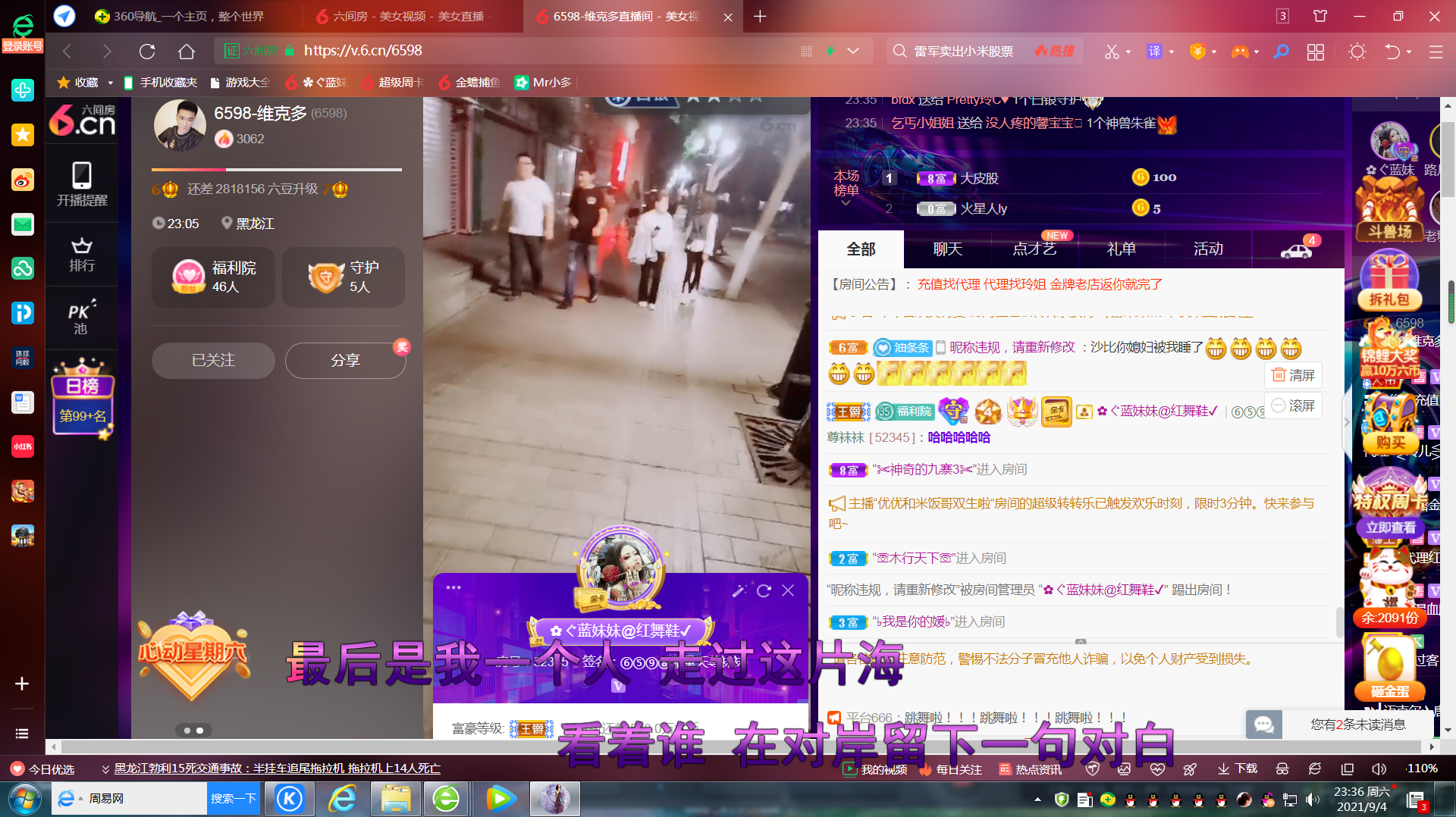
Task: Click the undo-close arrow icon in toolbar
Action: [1392, 52]
